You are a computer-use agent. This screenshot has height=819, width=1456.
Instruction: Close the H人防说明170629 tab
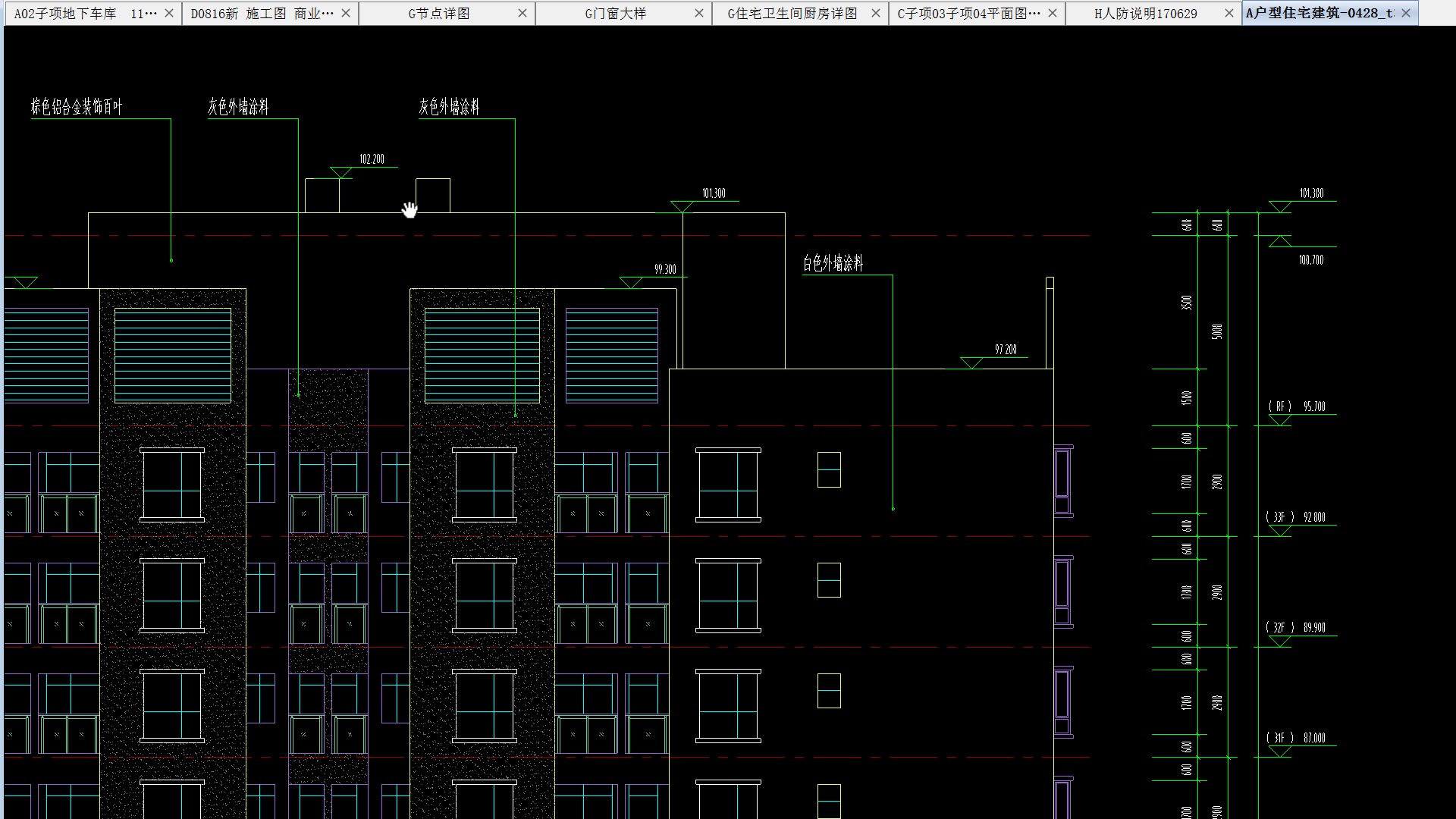1229,13
